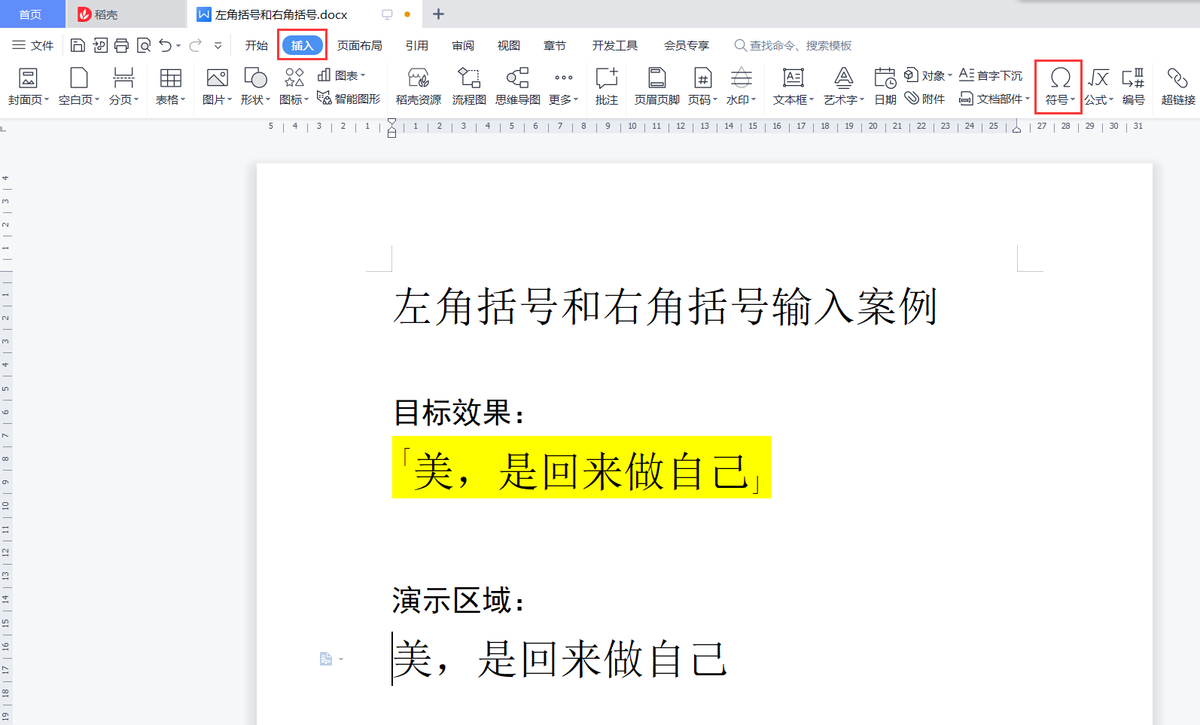
Task: Click the Export to PDF icon
Action: [100, 45]
